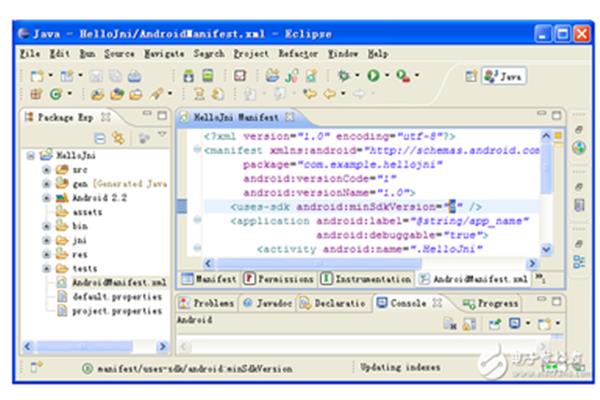Viewport: 600px width, 400px height.
Task: Open the Javadoc view tab
Action: (267, 303)
